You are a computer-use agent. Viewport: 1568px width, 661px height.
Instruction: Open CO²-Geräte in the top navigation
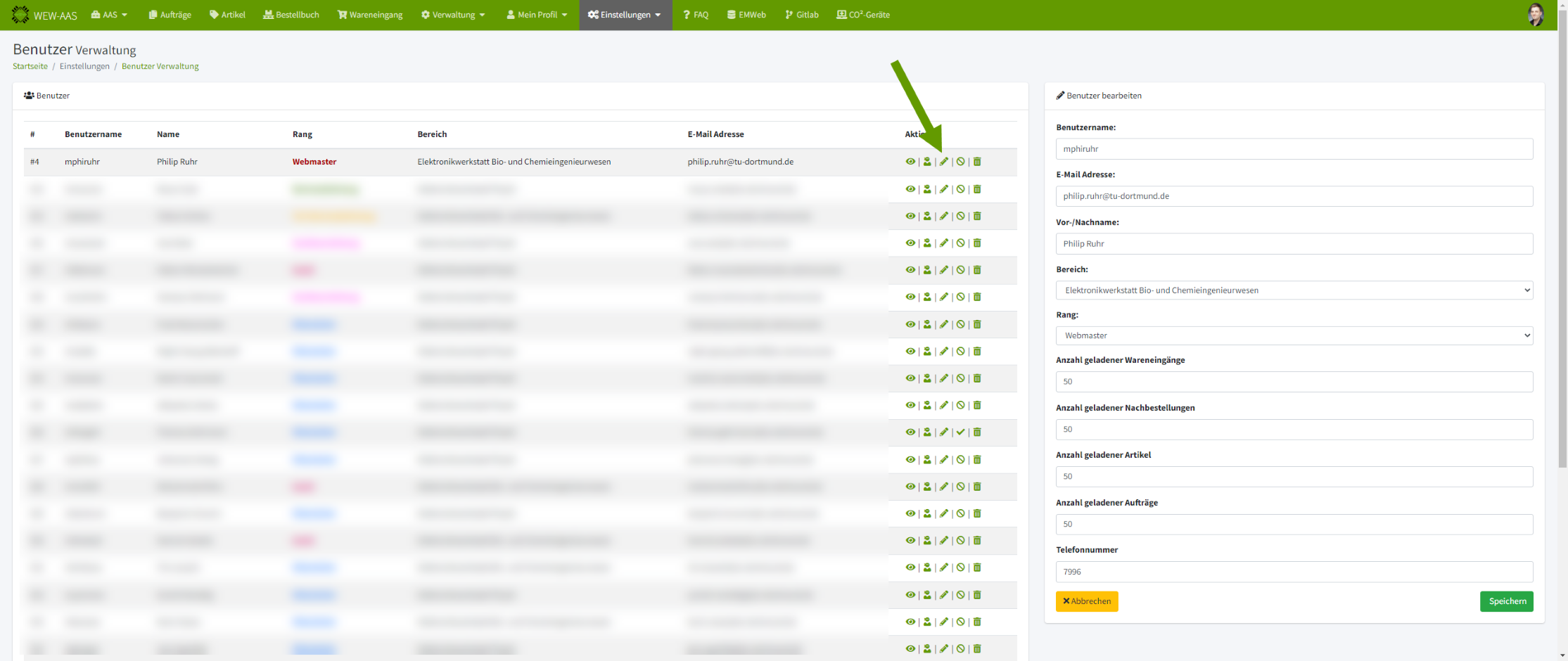coord(863,15)
